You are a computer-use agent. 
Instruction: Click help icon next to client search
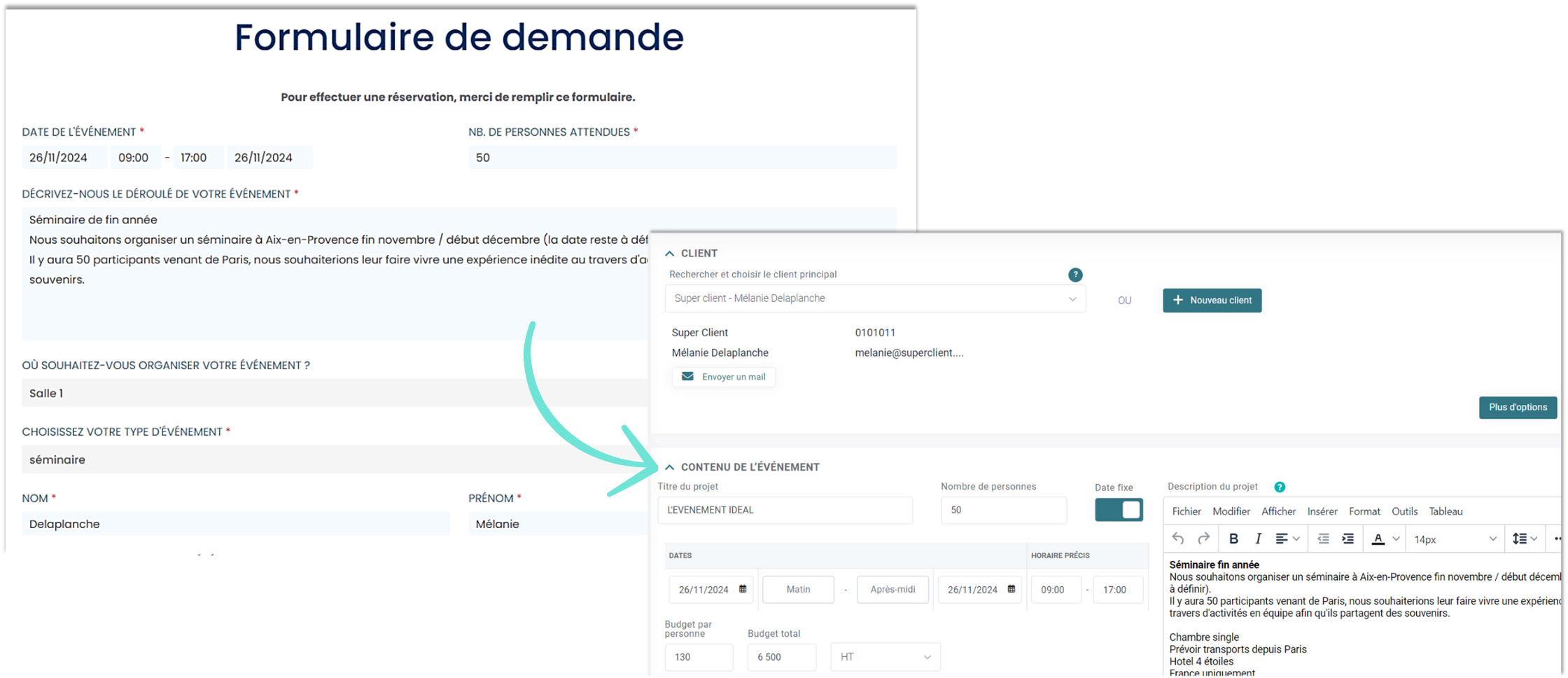1075,275
